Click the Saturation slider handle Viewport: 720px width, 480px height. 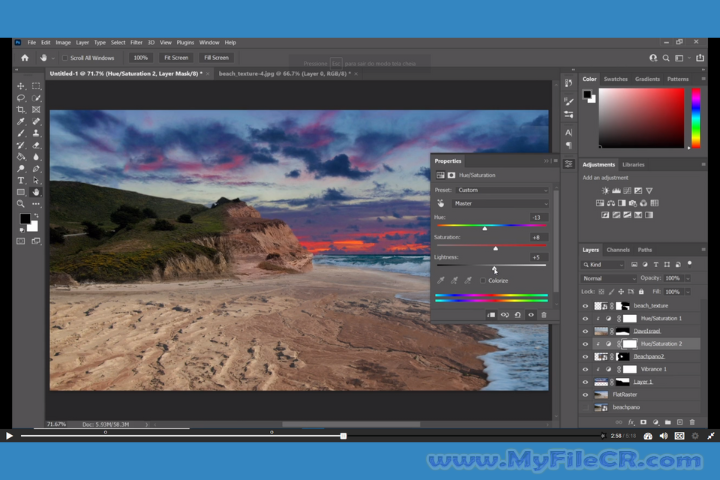pos(495,248)
